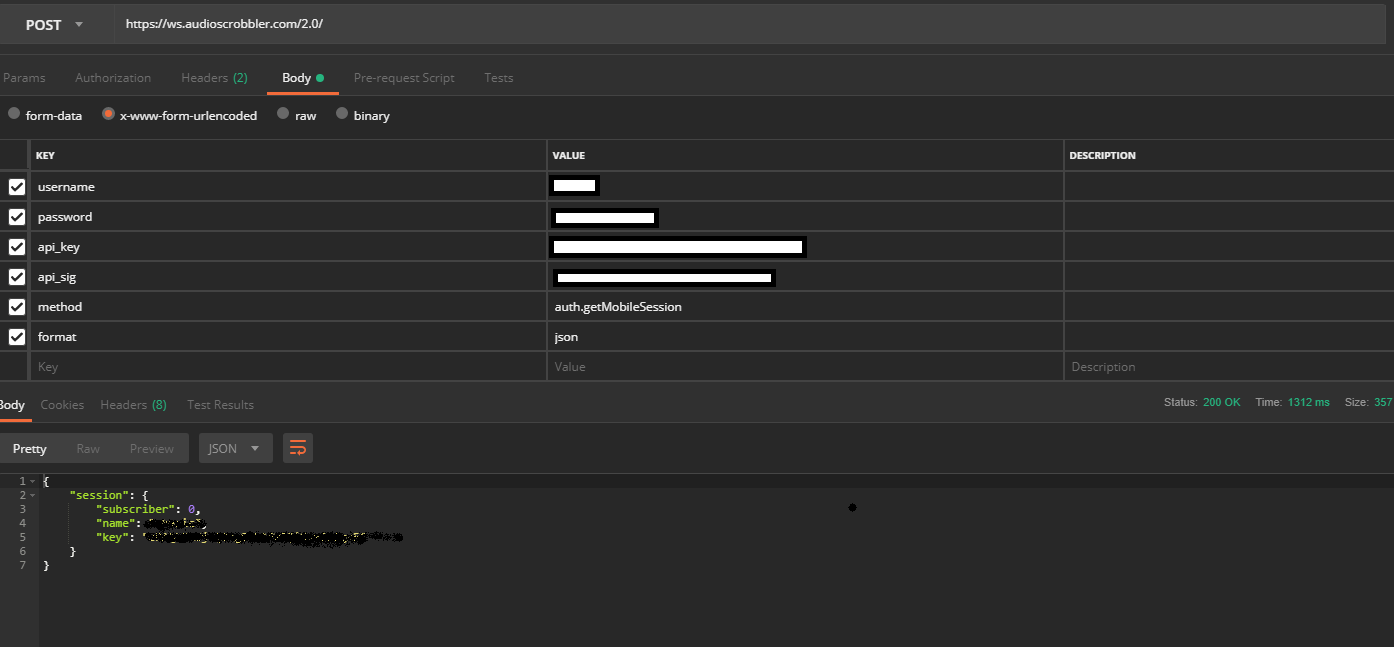Select the Raw response view
The image size is (1394, 647).
click(88, 449)
